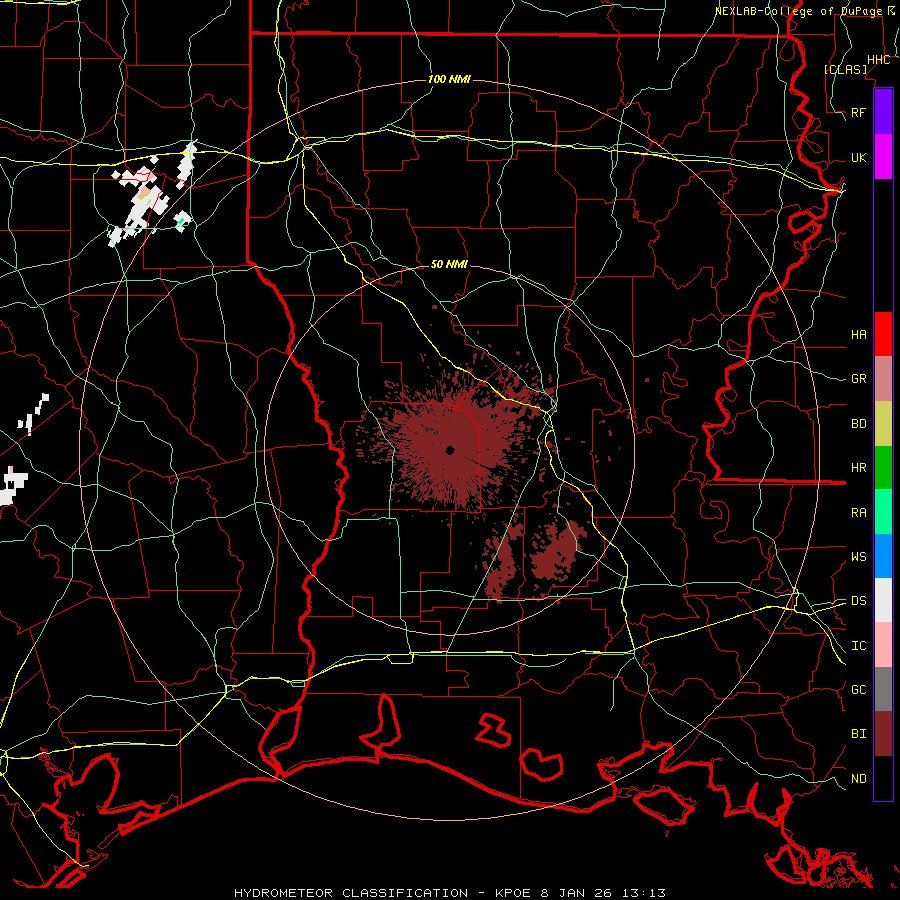Click the green HR legend swatch
The height and width of the screenshot is (900, 900).
tap(883, 468)
